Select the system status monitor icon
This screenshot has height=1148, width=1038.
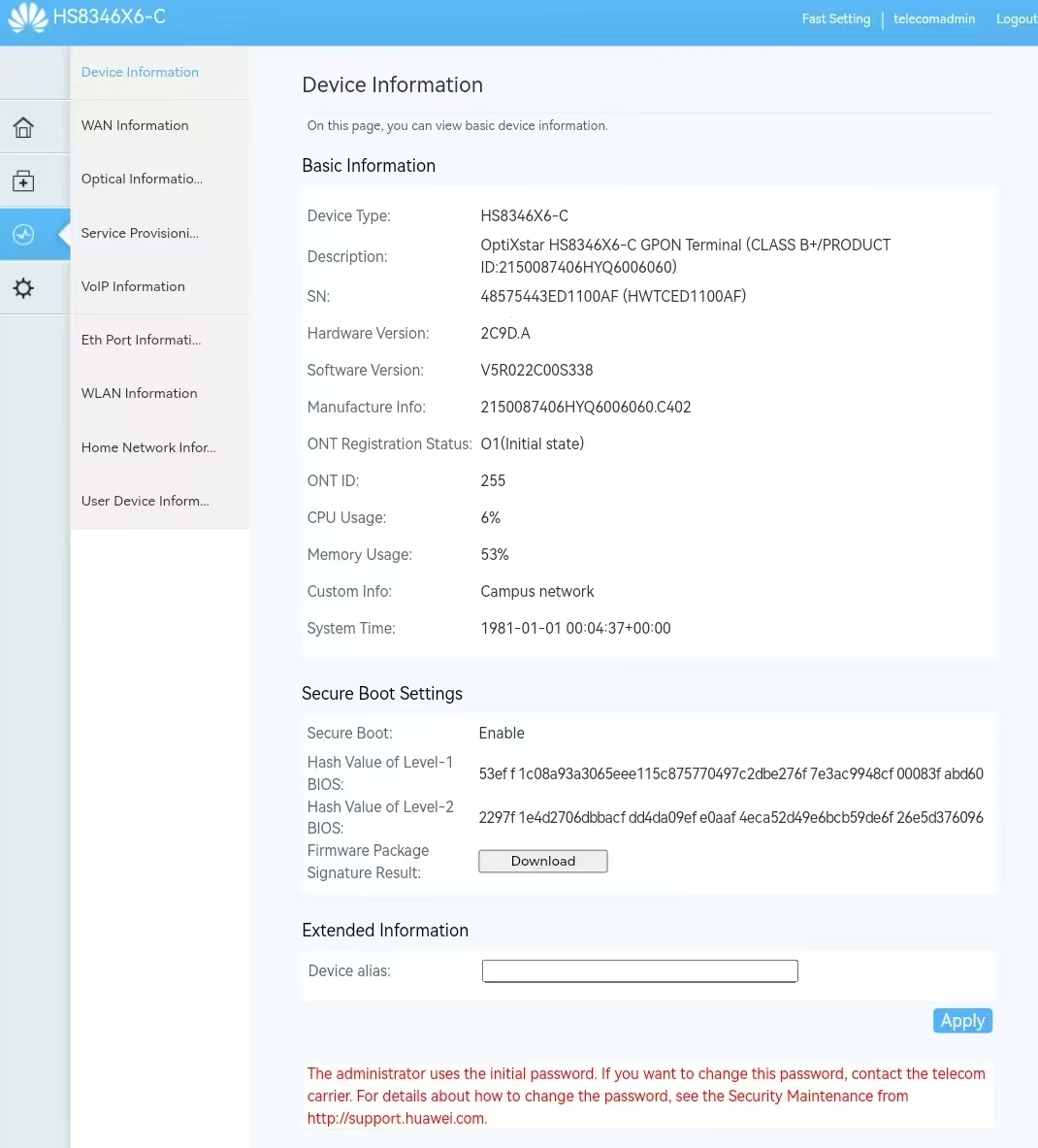[23, 235]
